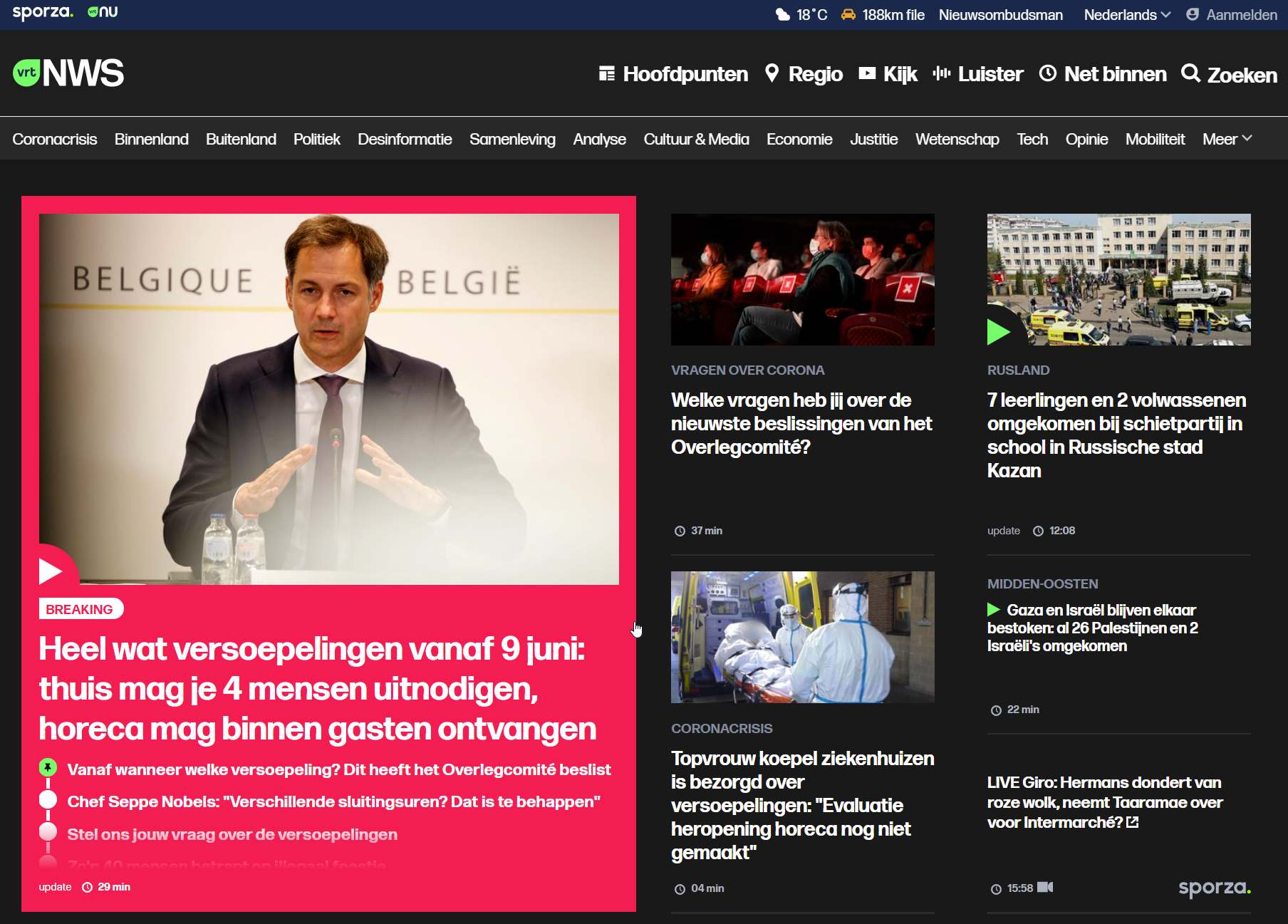The width and height of the screenshot is (1288, 924).
Task: Open the Seppe Nobels timeline item
Action: click(x=333, y=801)
